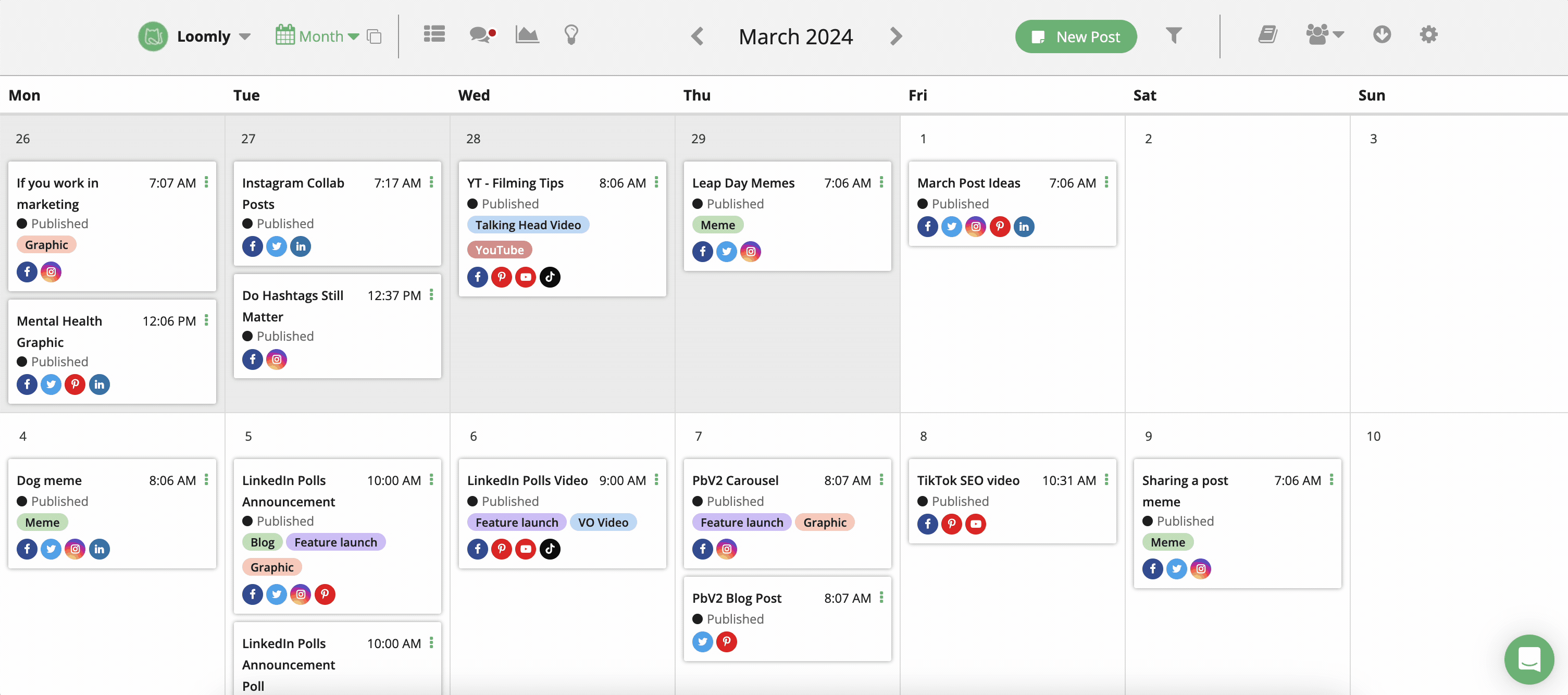The height and width of the screenshot is (695, 1568).
Task: Open the filter icon next to New Post
Action: point(1174,36)
